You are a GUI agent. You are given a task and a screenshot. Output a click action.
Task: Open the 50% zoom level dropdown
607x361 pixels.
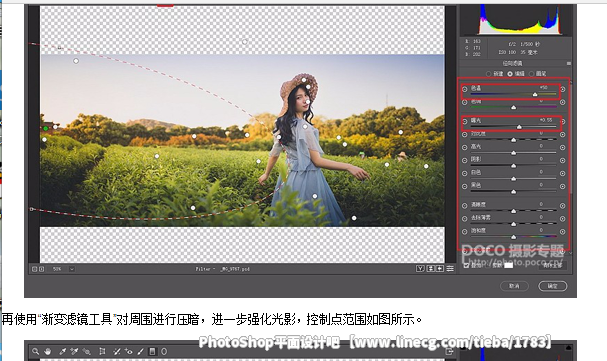tap(72, 269)
